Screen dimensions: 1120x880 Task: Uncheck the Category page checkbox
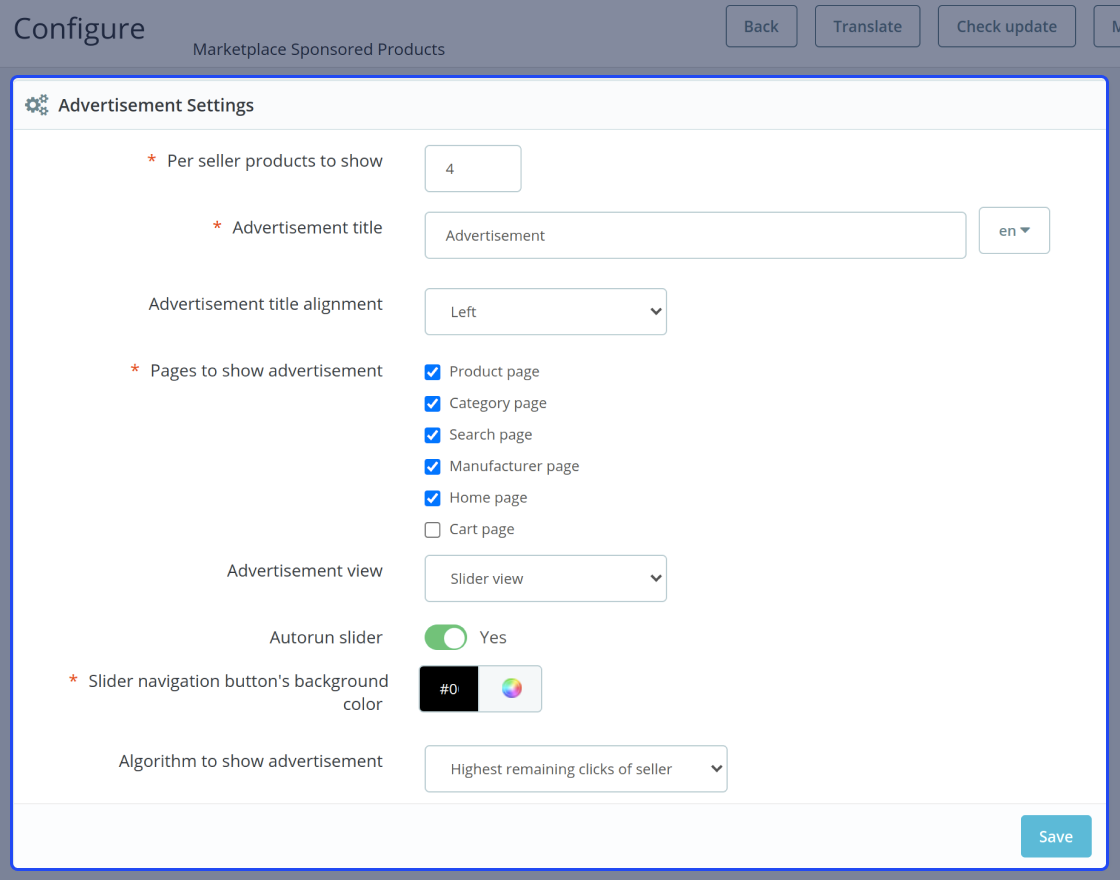click(432, 404)
